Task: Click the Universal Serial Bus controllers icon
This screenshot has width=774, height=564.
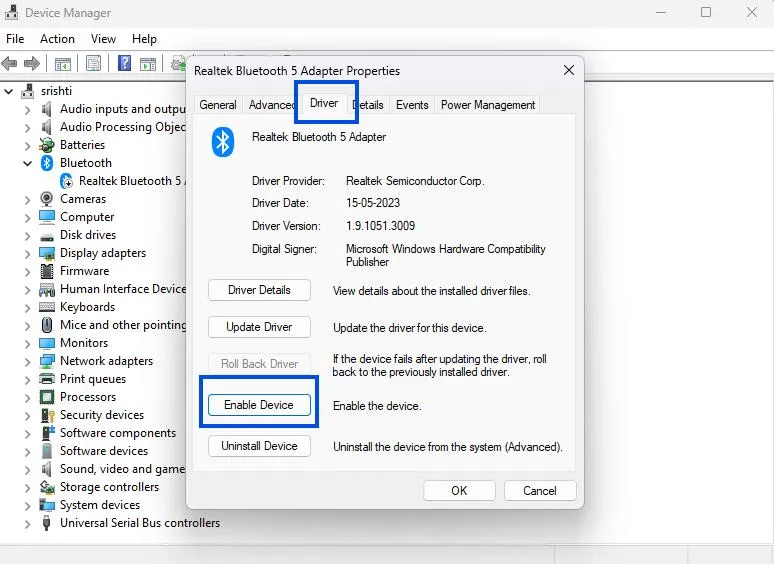Action: pos(46,523)
